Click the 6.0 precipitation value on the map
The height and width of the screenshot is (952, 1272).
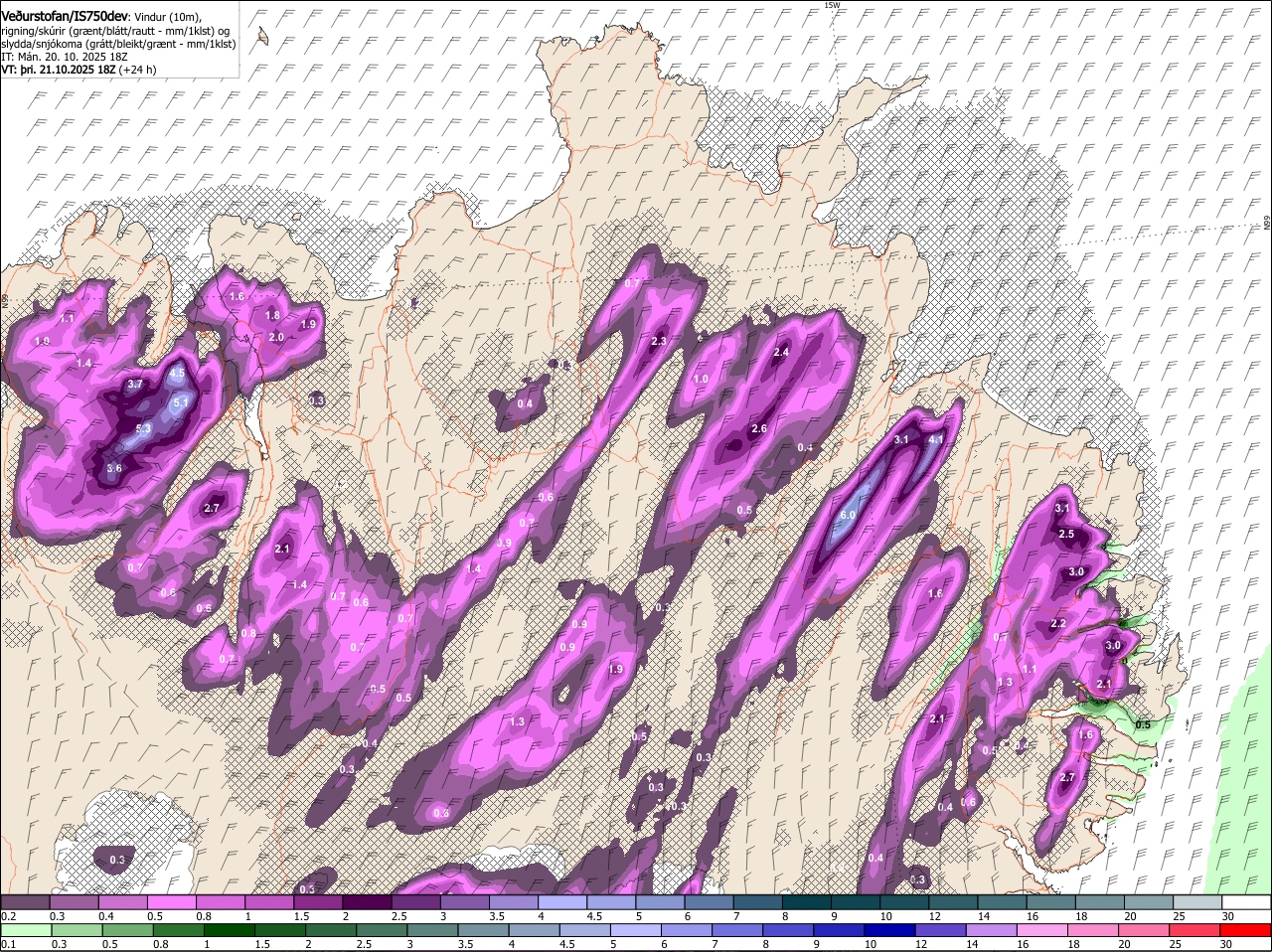pyautogui.click(x=848, y=516)
